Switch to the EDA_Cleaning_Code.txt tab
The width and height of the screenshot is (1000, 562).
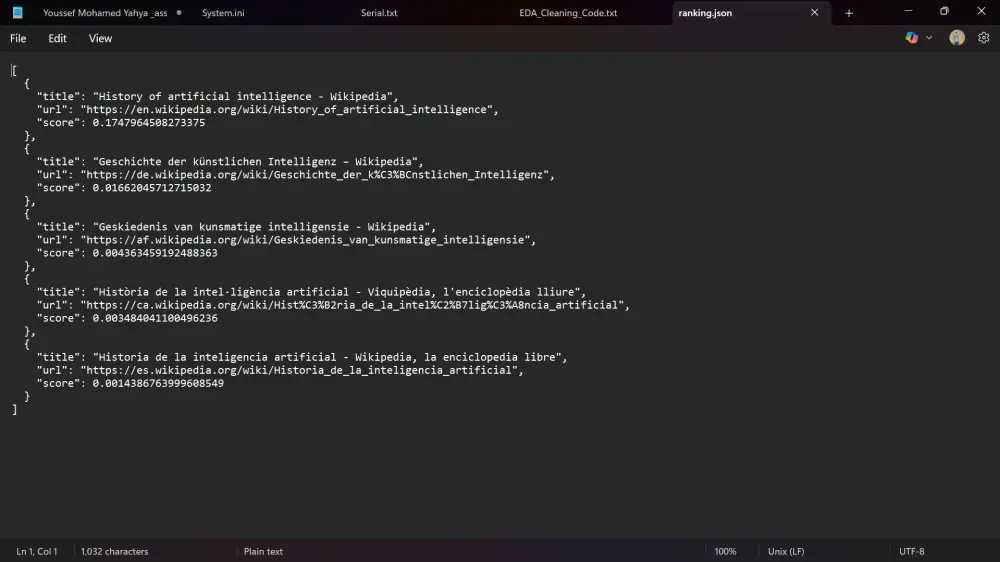pos(568,13)
